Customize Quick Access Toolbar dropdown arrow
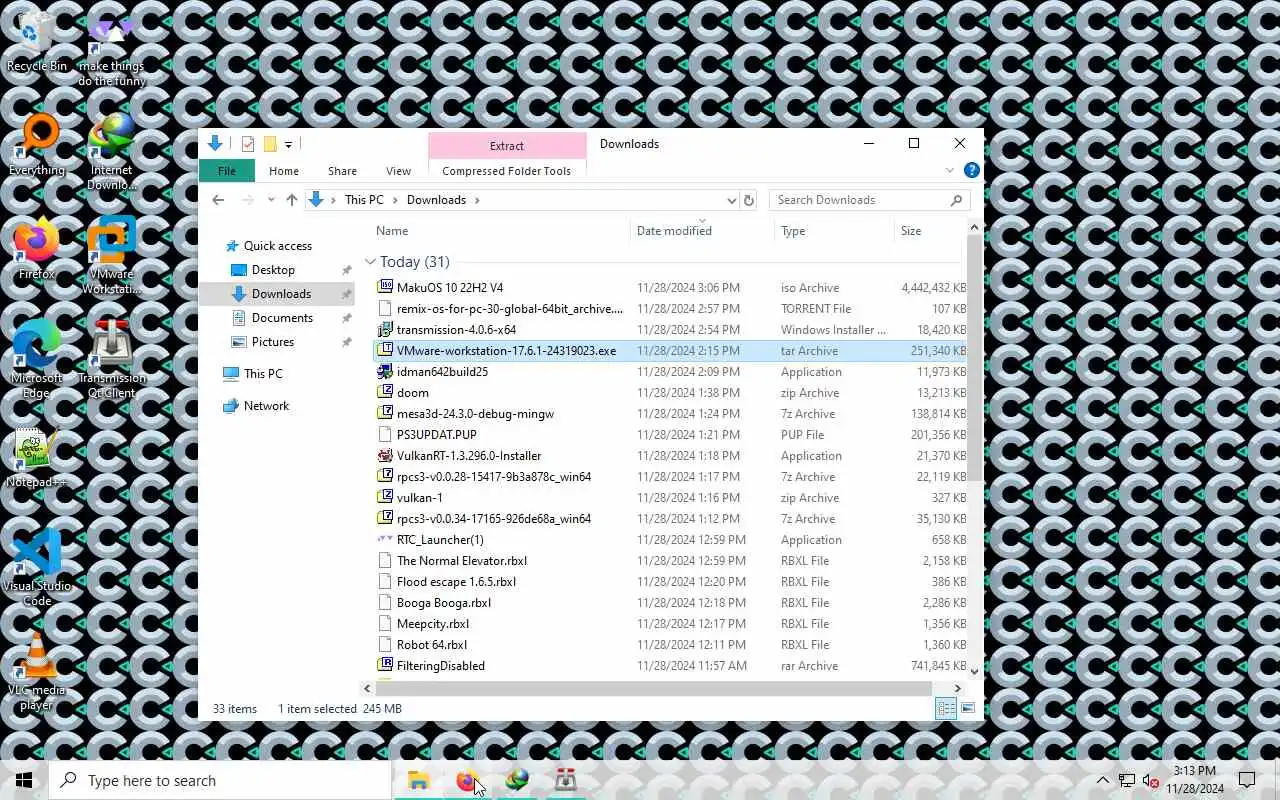The height and width of the screenshot is (800, 1280). pyautogui.click(x=288, y=145)
